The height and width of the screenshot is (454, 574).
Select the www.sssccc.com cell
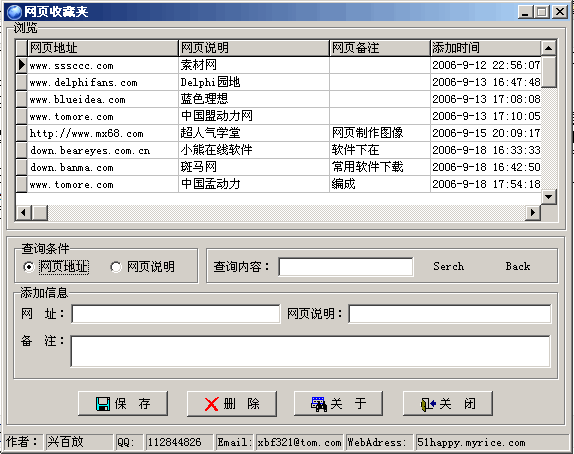[x=103, y=65]
